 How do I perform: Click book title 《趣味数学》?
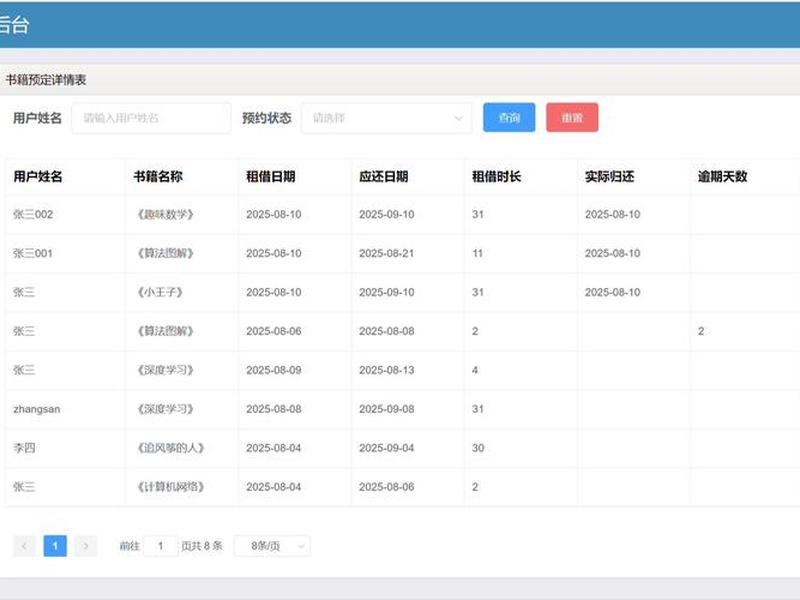point(165,214)
